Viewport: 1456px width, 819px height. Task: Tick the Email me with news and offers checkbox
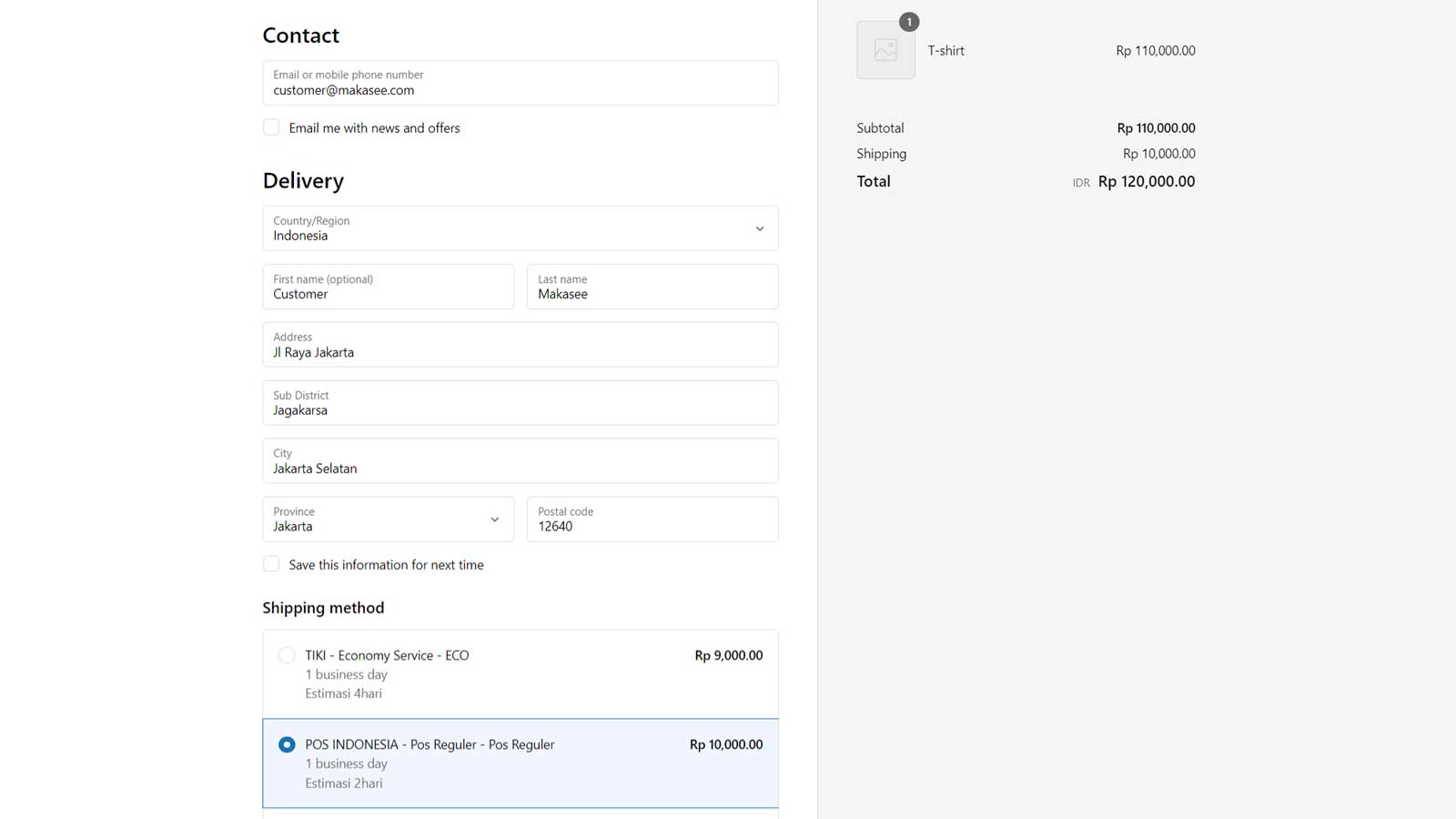pyautogui.click(x=271, y=127)
